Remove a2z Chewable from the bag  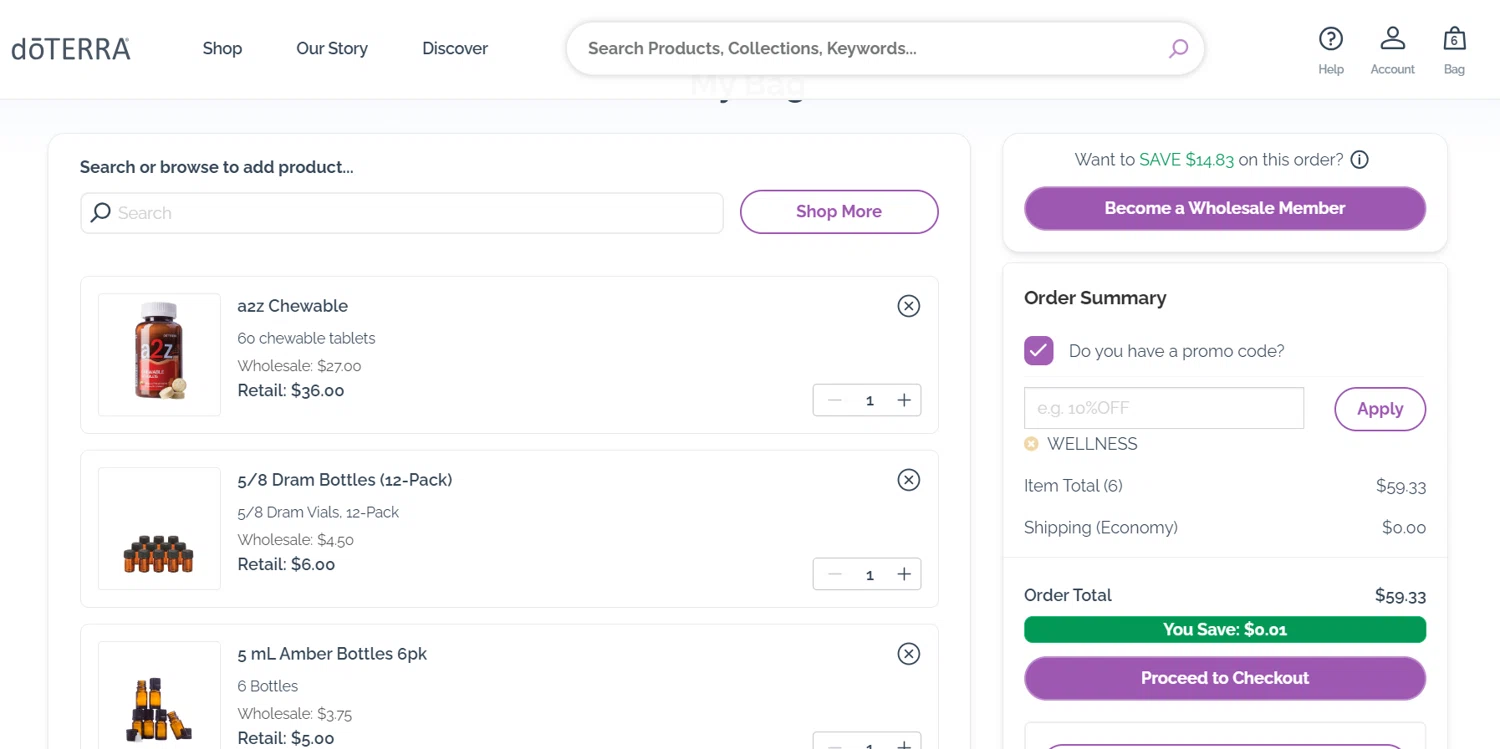pos(908,306)
